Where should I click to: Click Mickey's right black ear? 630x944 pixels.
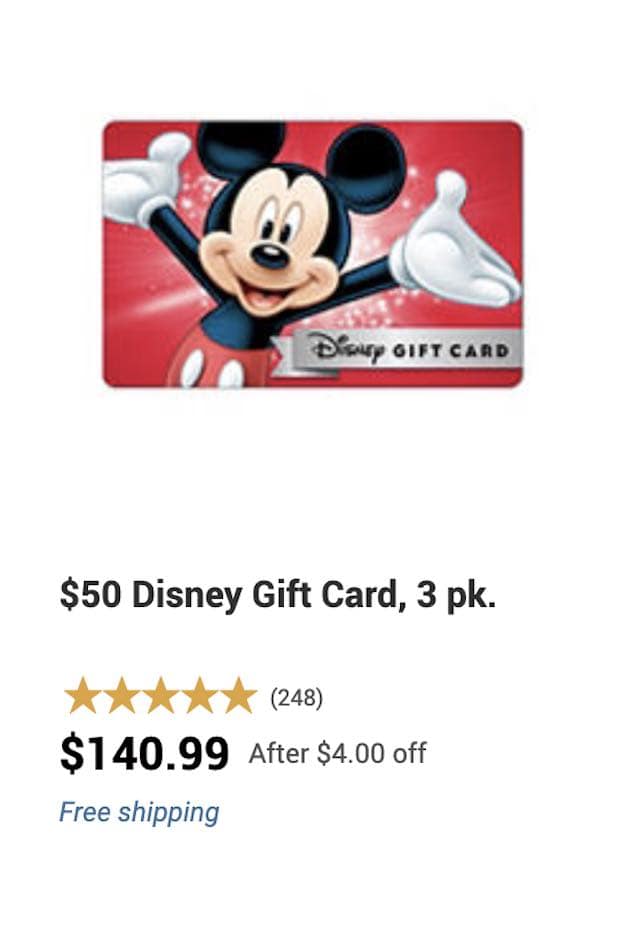pyautogui.click(x=366, y=169)
